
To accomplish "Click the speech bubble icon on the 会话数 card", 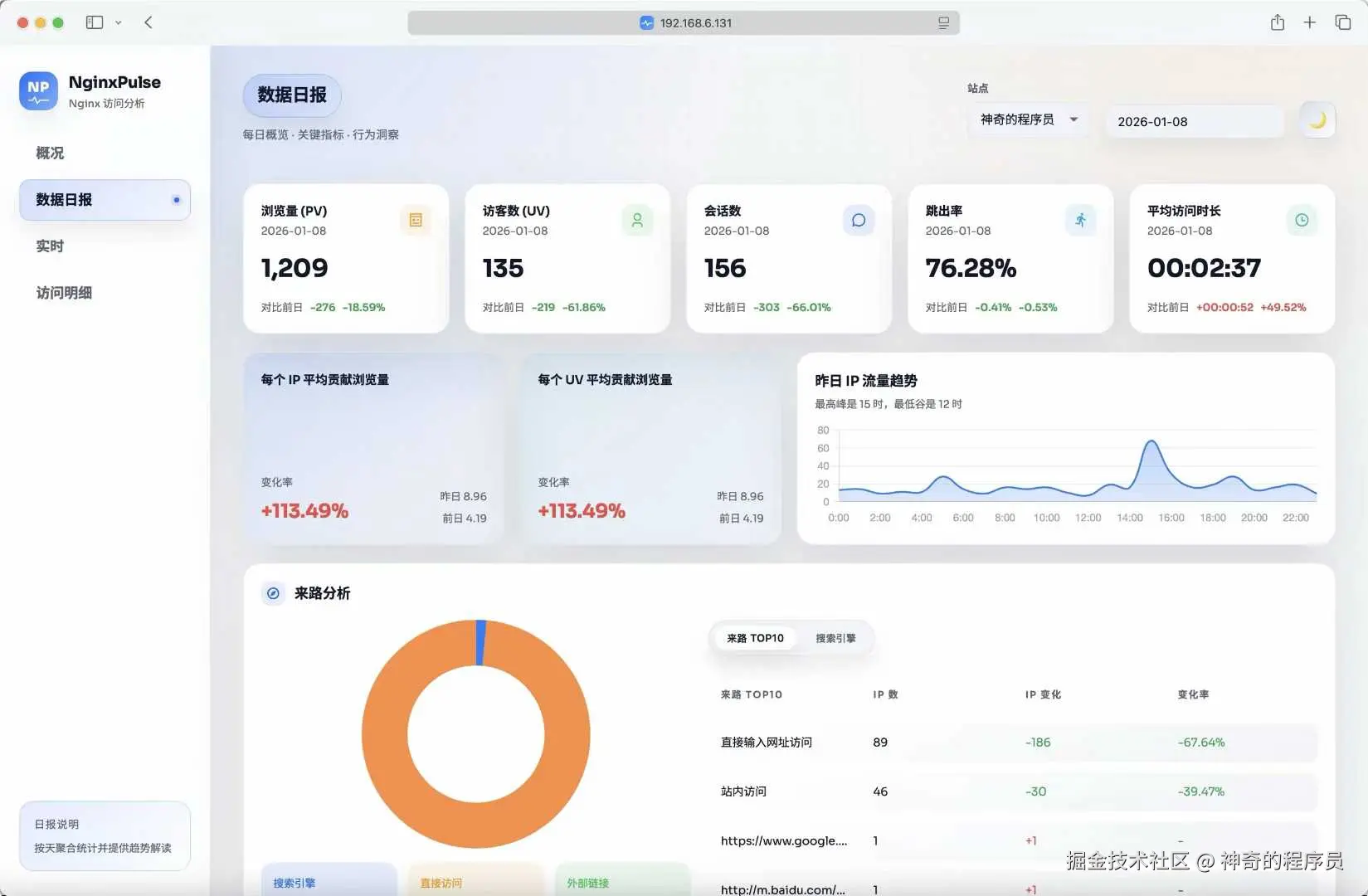I will 859,220.
